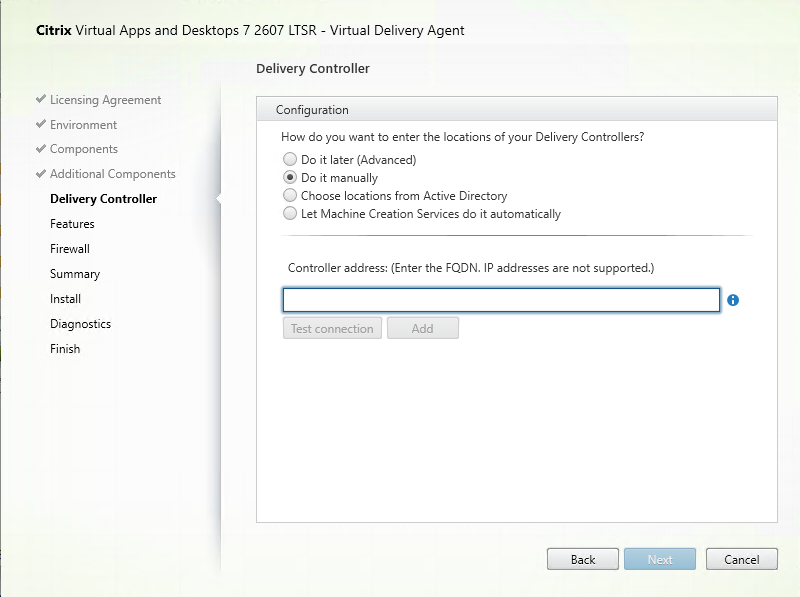Click the Configuration section header
Viewport: 800px width, 597px height.
[517, 109]
